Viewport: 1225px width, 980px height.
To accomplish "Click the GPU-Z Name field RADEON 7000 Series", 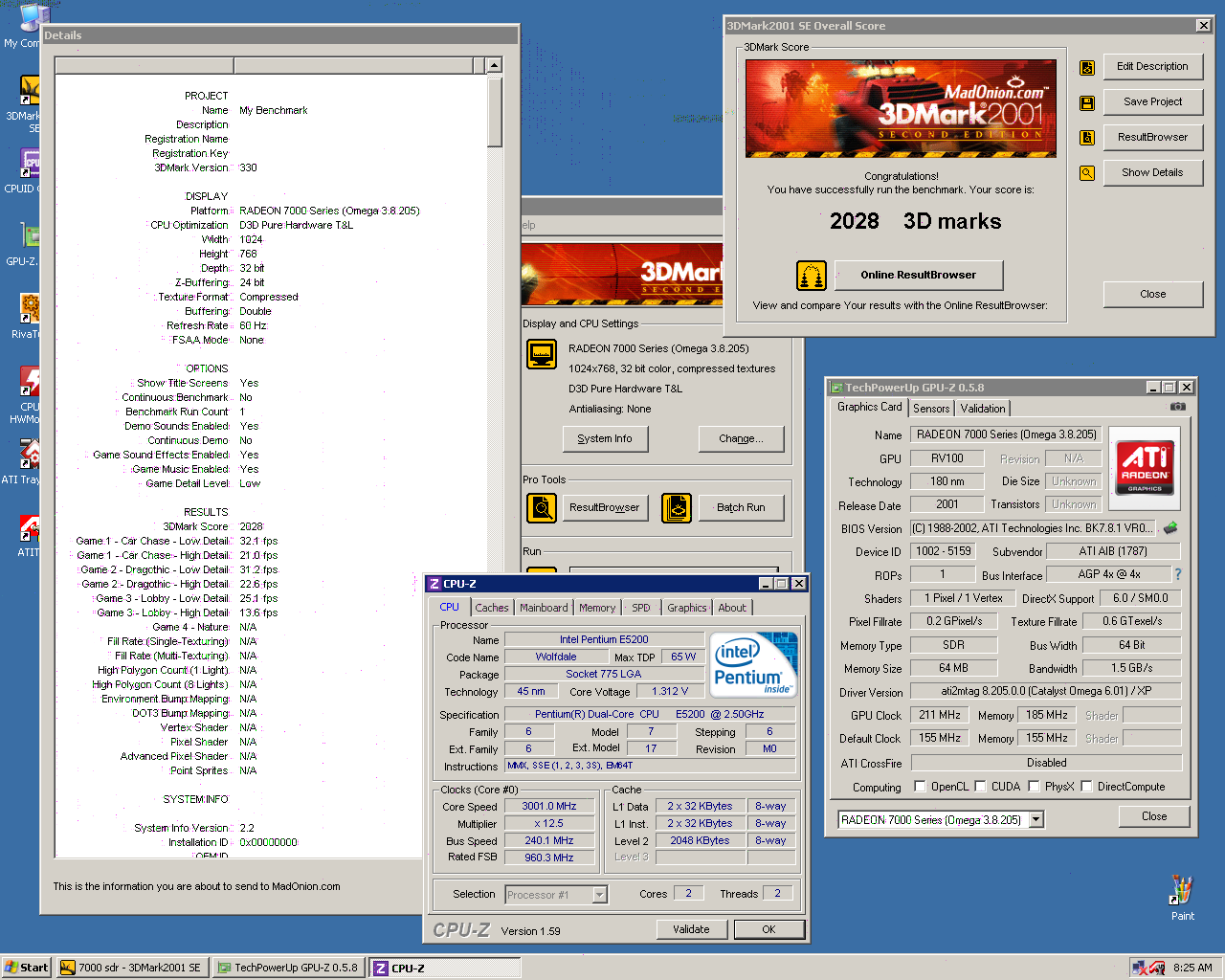I will (1006, 434).
